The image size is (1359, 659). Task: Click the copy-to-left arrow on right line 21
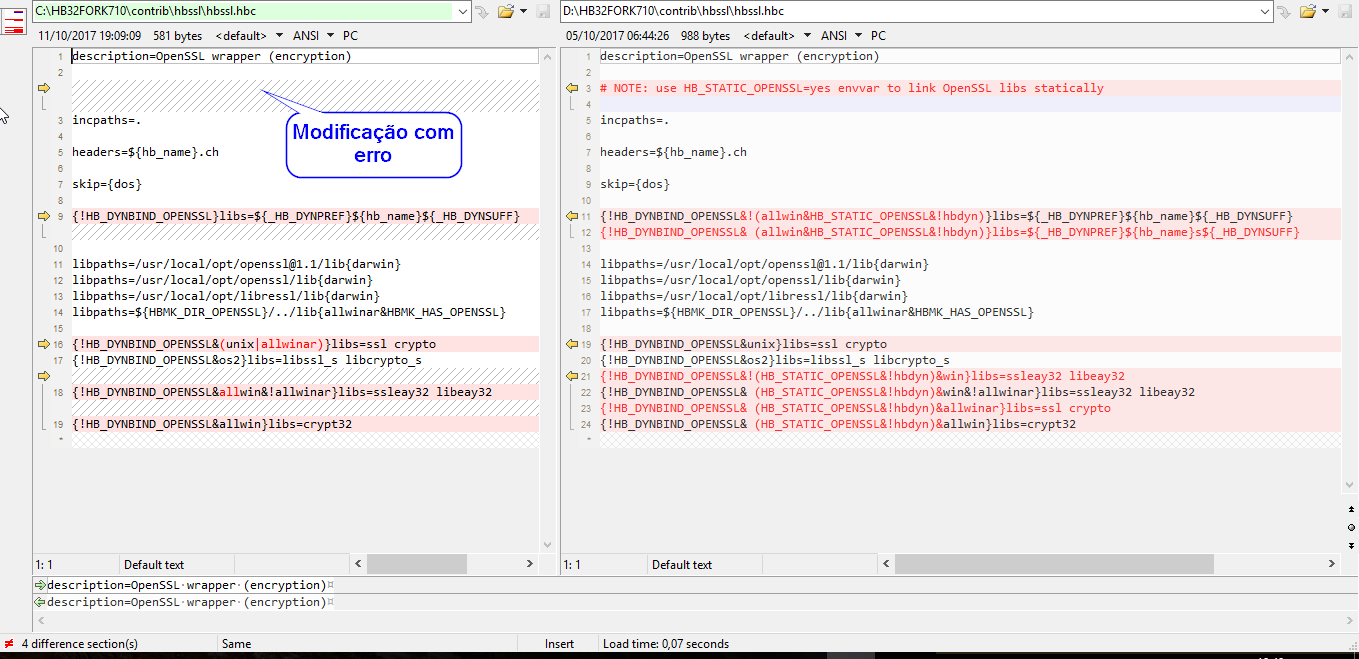click(x=572, y=376)
